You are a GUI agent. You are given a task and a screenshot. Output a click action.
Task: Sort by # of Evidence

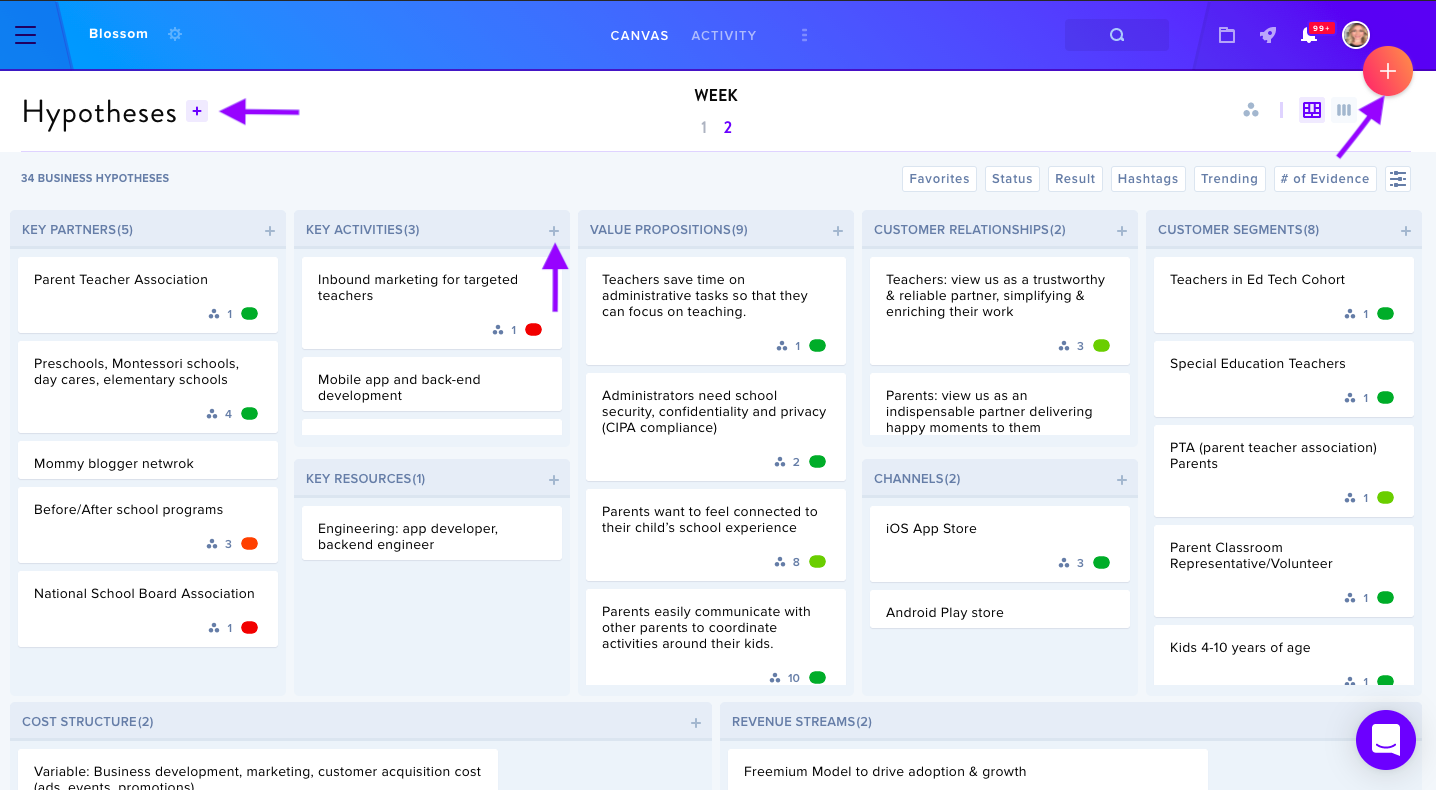coord(1325,179)
